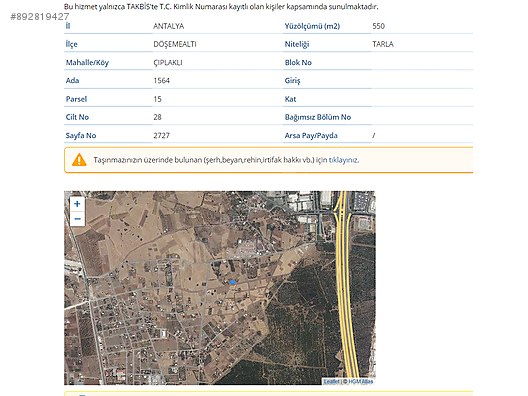The width and height of the screenshot is (528, 396).
Task: Click the 'Arsa Pay/Payda' field label
Action: [x=311, y=135]
